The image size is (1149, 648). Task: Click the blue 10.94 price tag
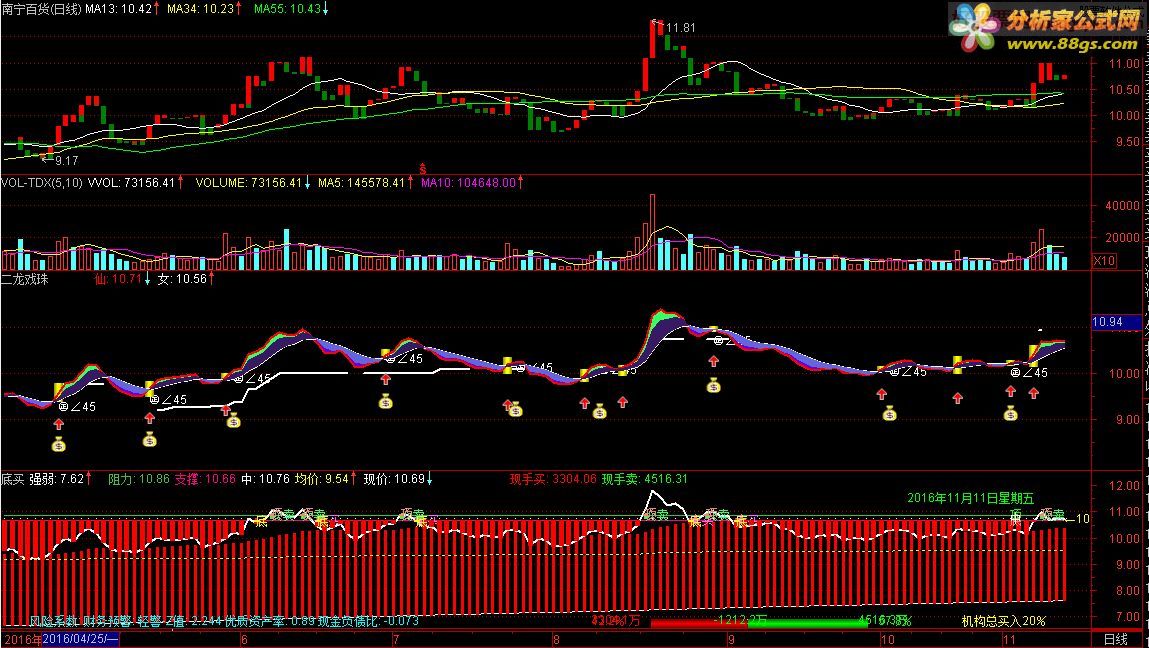1116,322
